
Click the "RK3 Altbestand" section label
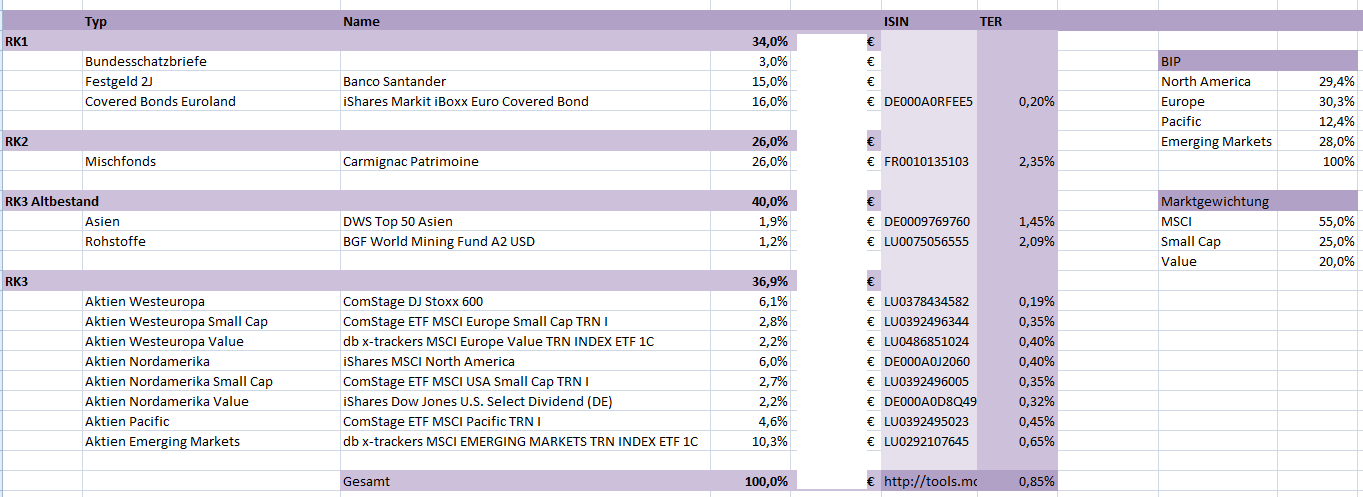pos(52,201)
